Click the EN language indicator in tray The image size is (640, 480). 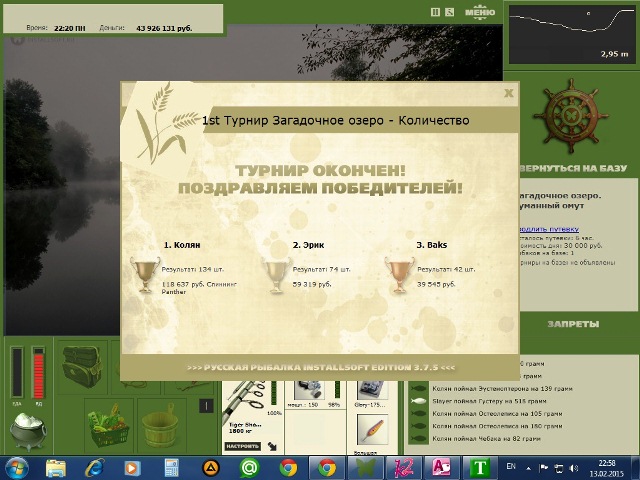click(511, 466)
